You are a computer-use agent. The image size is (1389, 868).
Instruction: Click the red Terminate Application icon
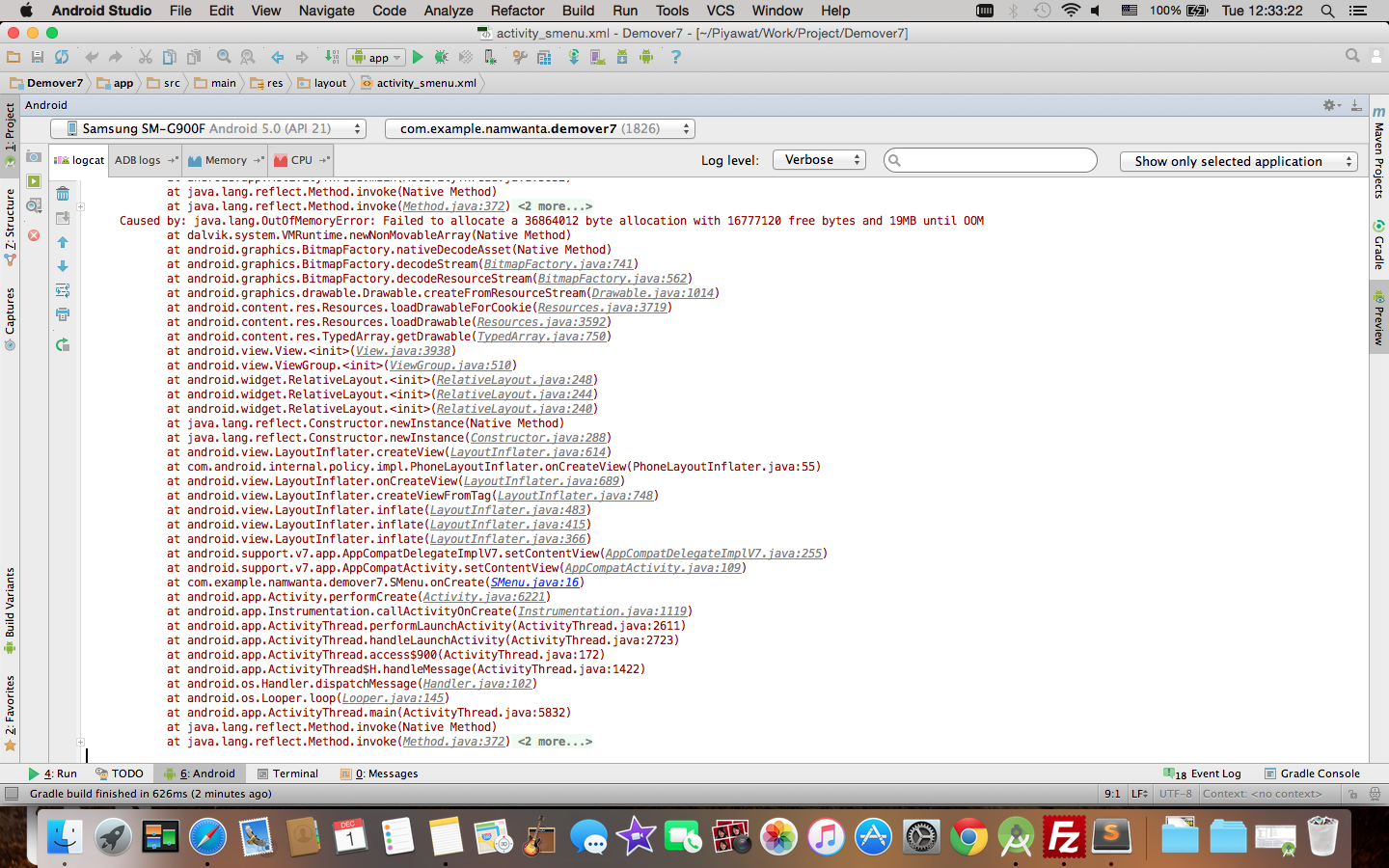pos(34,235)
